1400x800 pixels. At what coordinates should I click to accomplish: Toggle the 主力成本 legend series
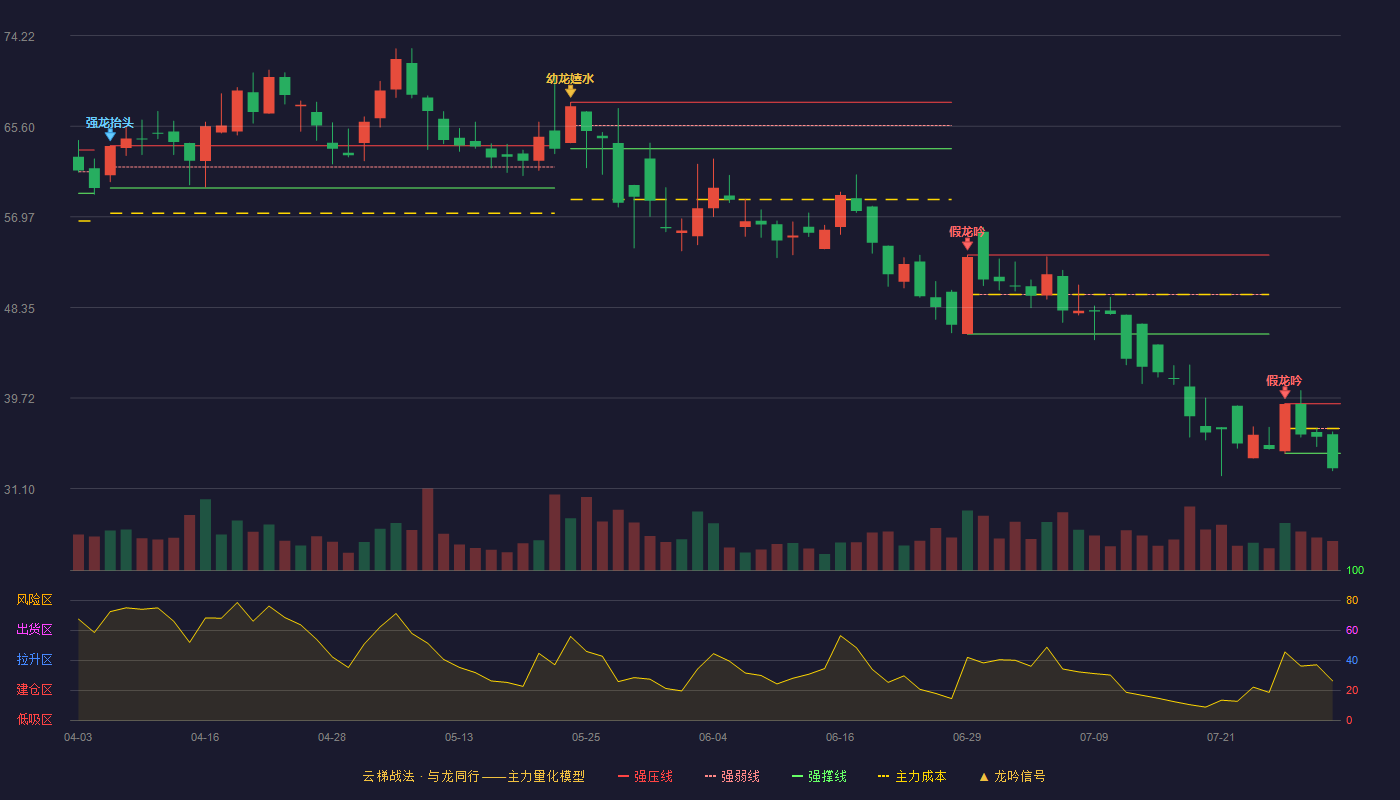[x=911, y=776]
